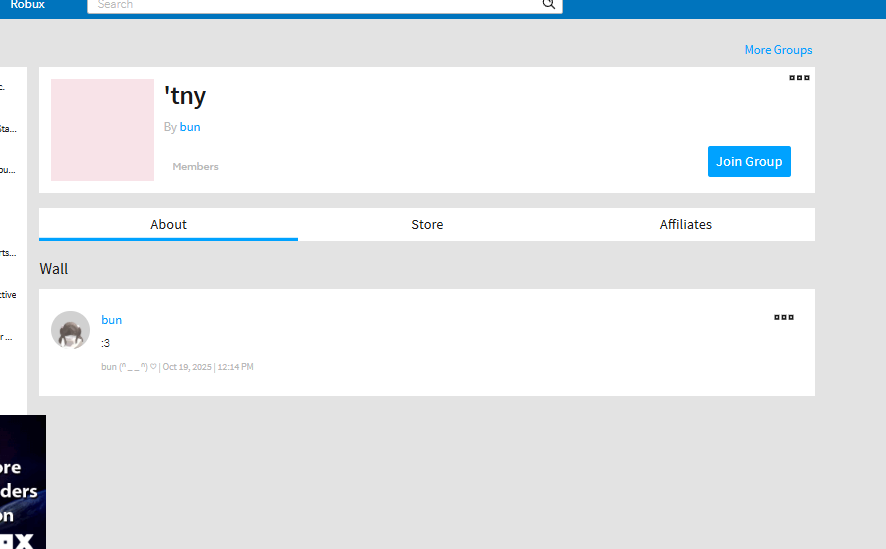Image resolution: width=886 pixels, height=549 pixels.
Task: Click the Wall section heading
Action: [x=54, y=269]
